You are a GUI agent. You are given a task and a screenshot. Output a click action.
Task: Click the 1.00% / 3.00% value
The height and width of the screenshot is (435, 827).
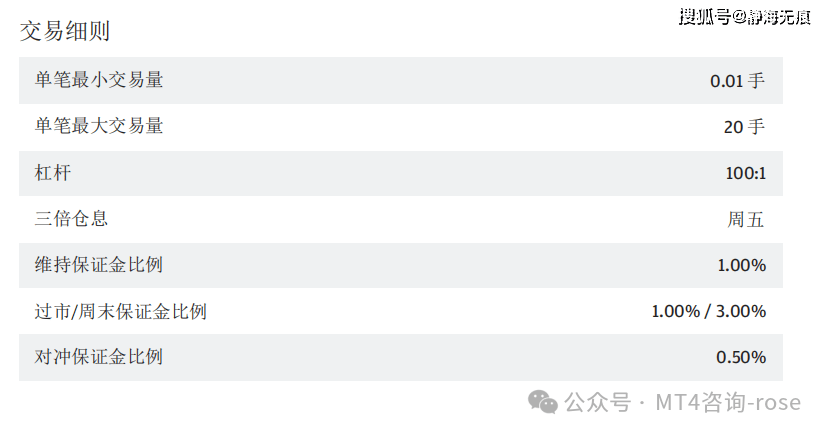(x=709, y=311)
